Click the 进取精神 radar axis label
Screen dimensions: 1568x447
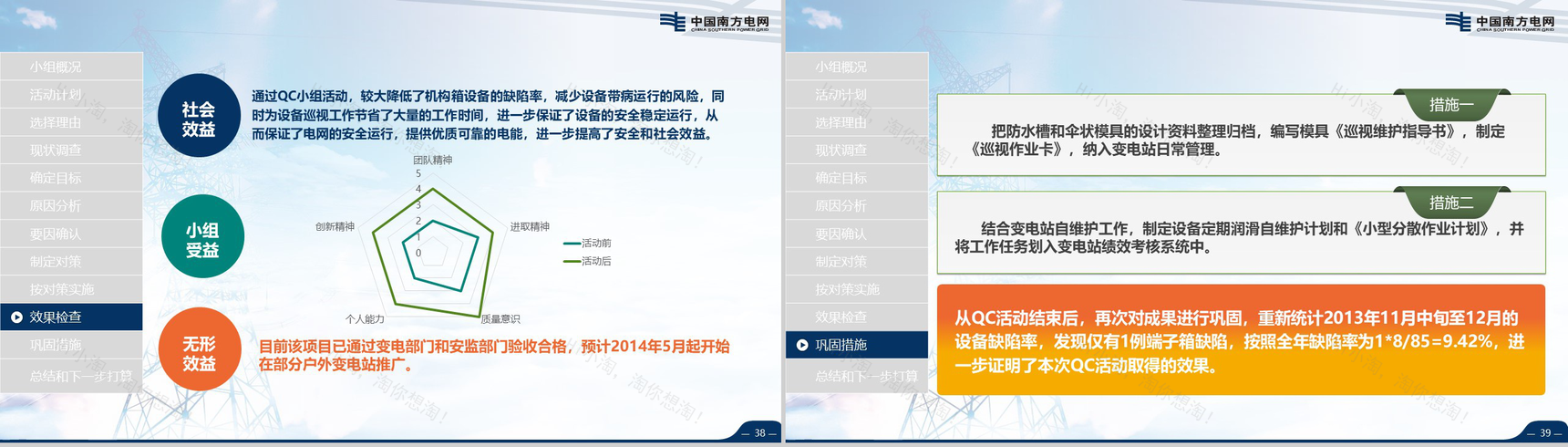530,226
